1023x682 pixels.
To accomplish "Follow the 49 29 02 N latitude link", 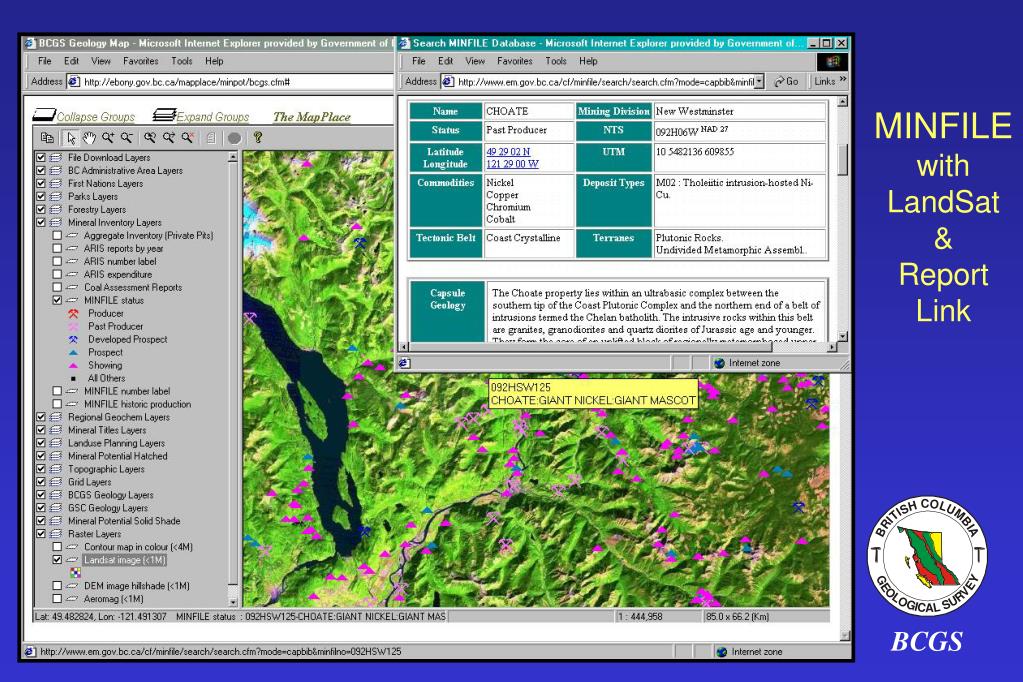I will 508,151.
